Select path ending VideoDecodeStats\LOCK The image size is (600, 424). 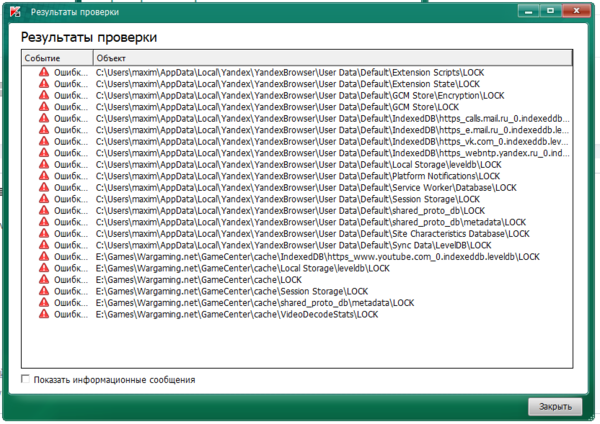click(237, 314)
